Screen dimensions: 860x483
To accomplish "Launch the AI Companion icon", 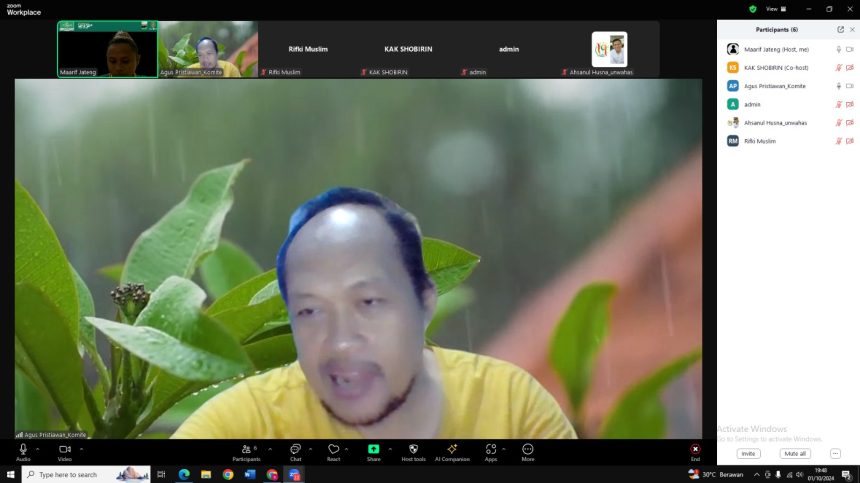I will tap(451, 450).
